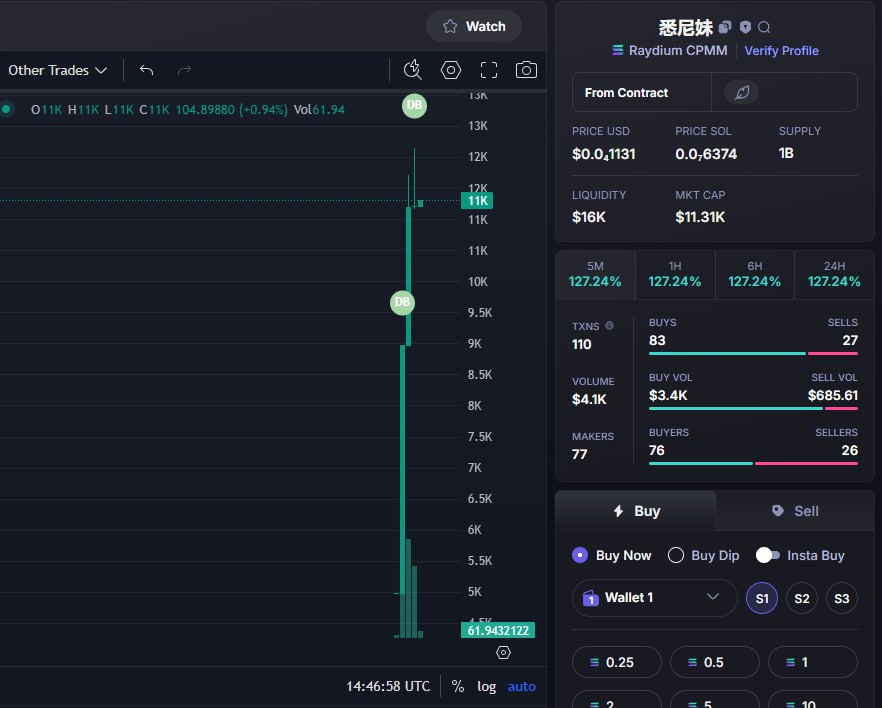The image size is (882, 708).
Task: Choose the 1 SOL amount
Action: (813, 662)
